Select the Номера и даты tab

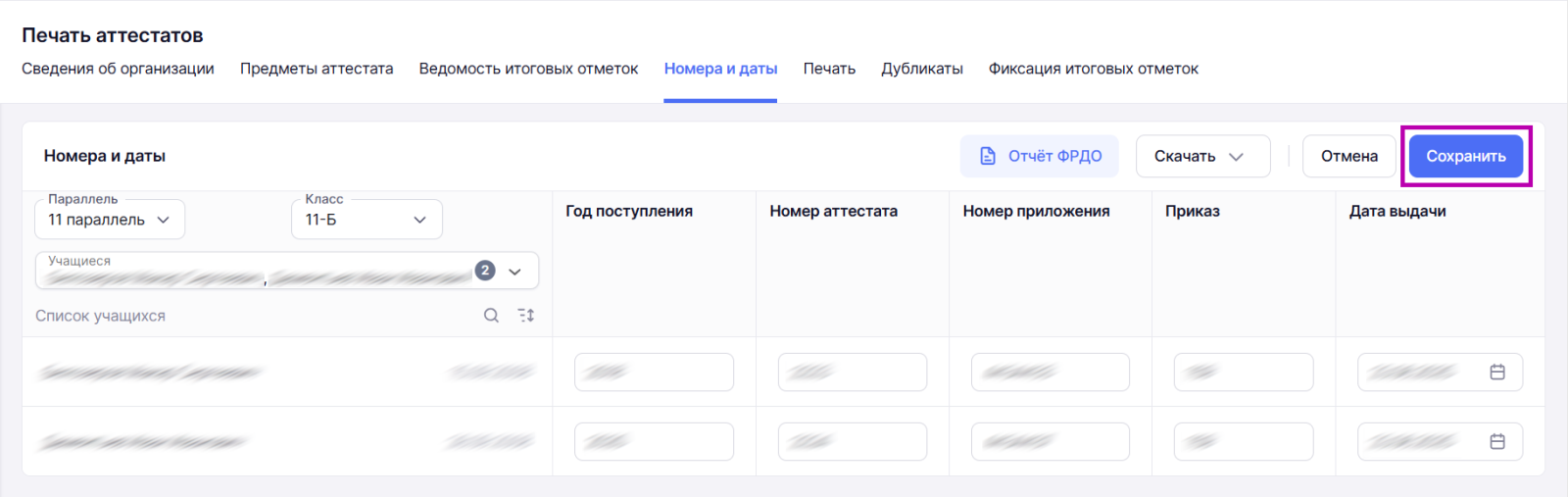(720, 69)
